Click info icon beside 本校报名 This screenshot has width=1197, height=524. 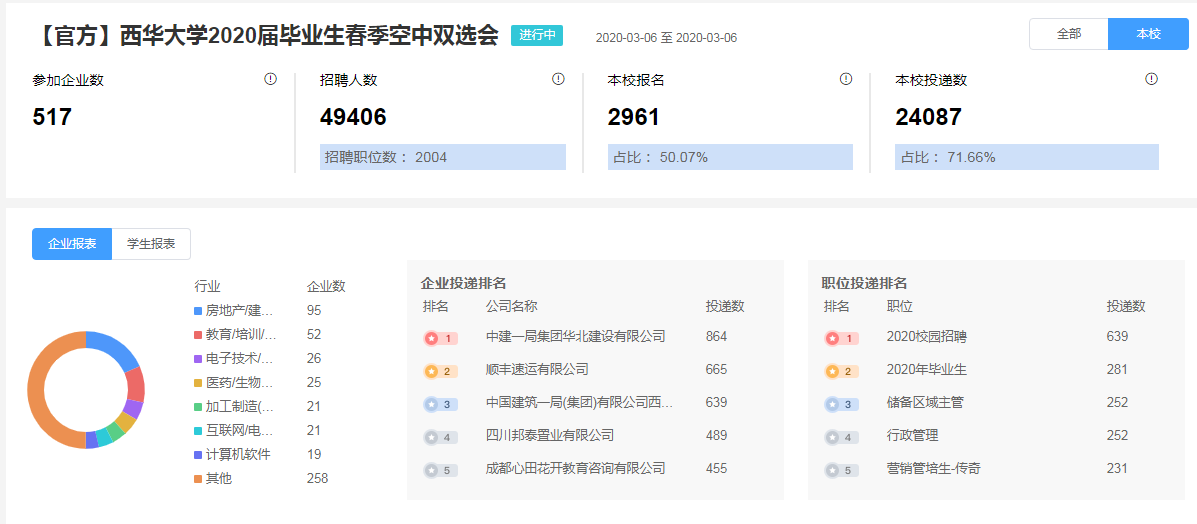[846, 79]
